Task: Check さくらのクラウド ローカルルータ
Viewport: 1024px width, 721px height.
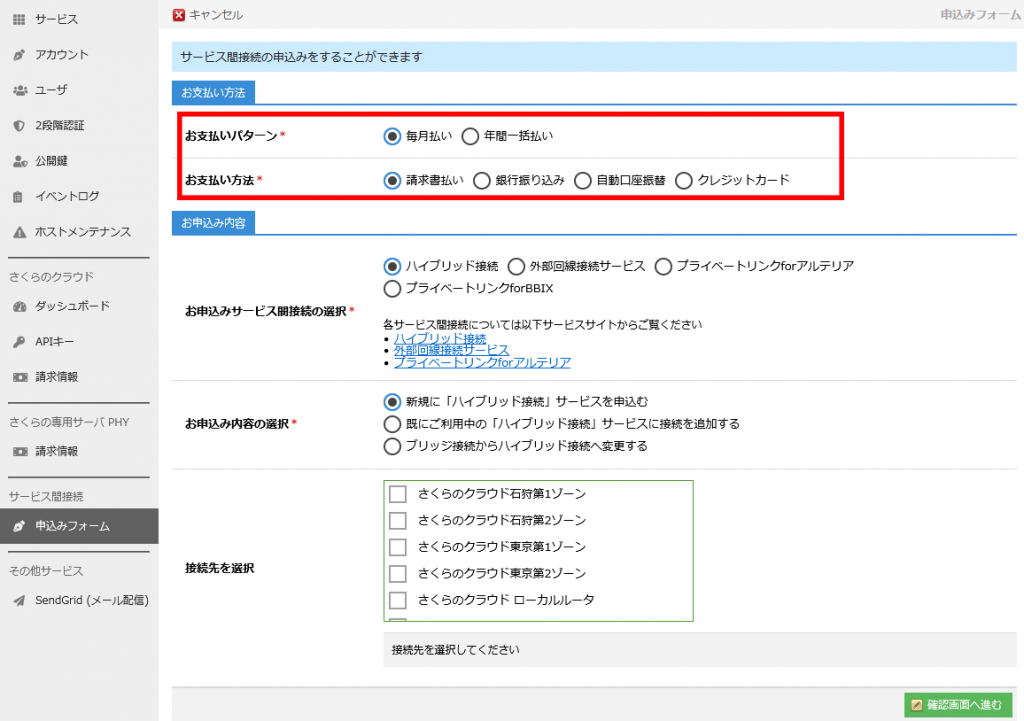Action: point(398,600)
